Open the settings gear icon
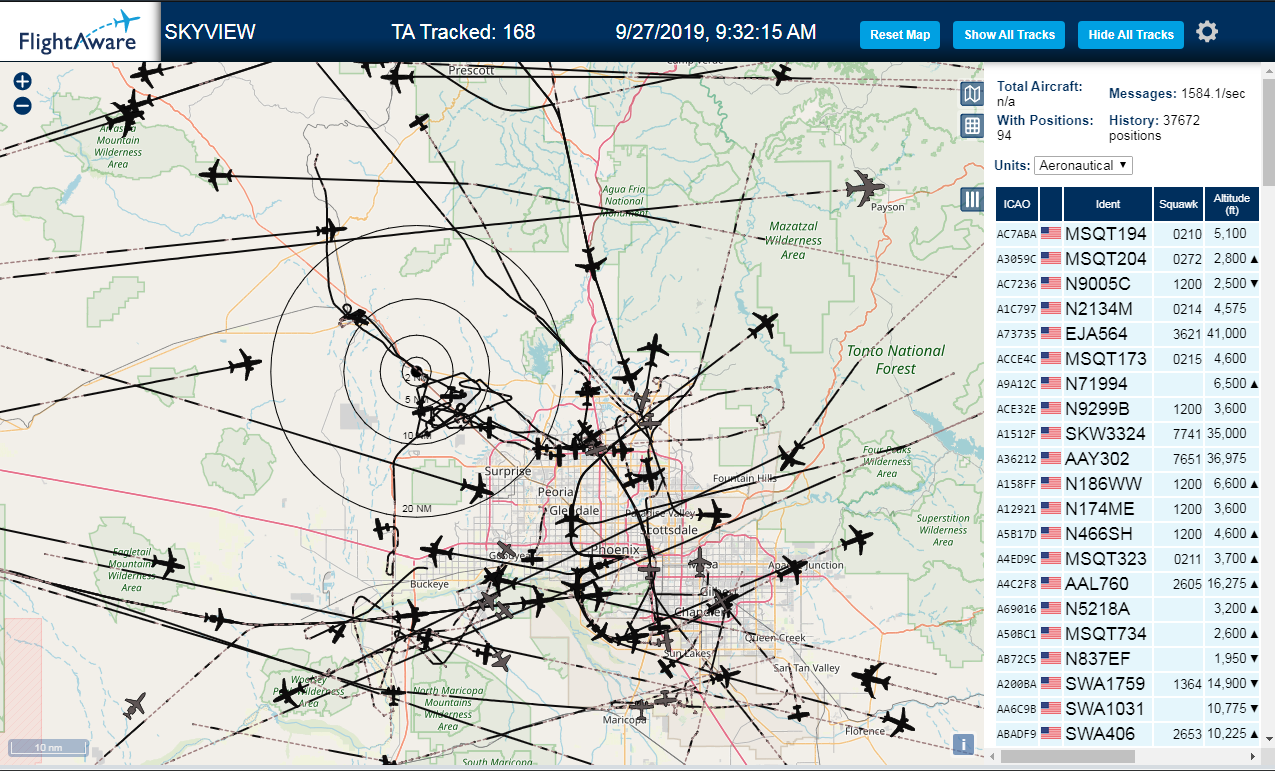Viewport: 1275px width, 771px height. (1207, 32)
